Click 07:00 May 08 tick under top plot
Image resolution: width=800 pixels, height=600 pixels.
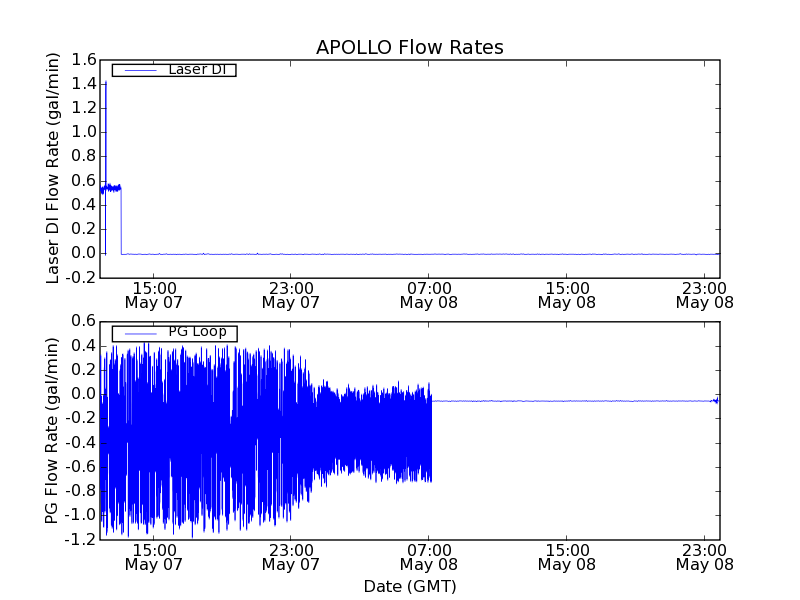click(x=428, y=294)
